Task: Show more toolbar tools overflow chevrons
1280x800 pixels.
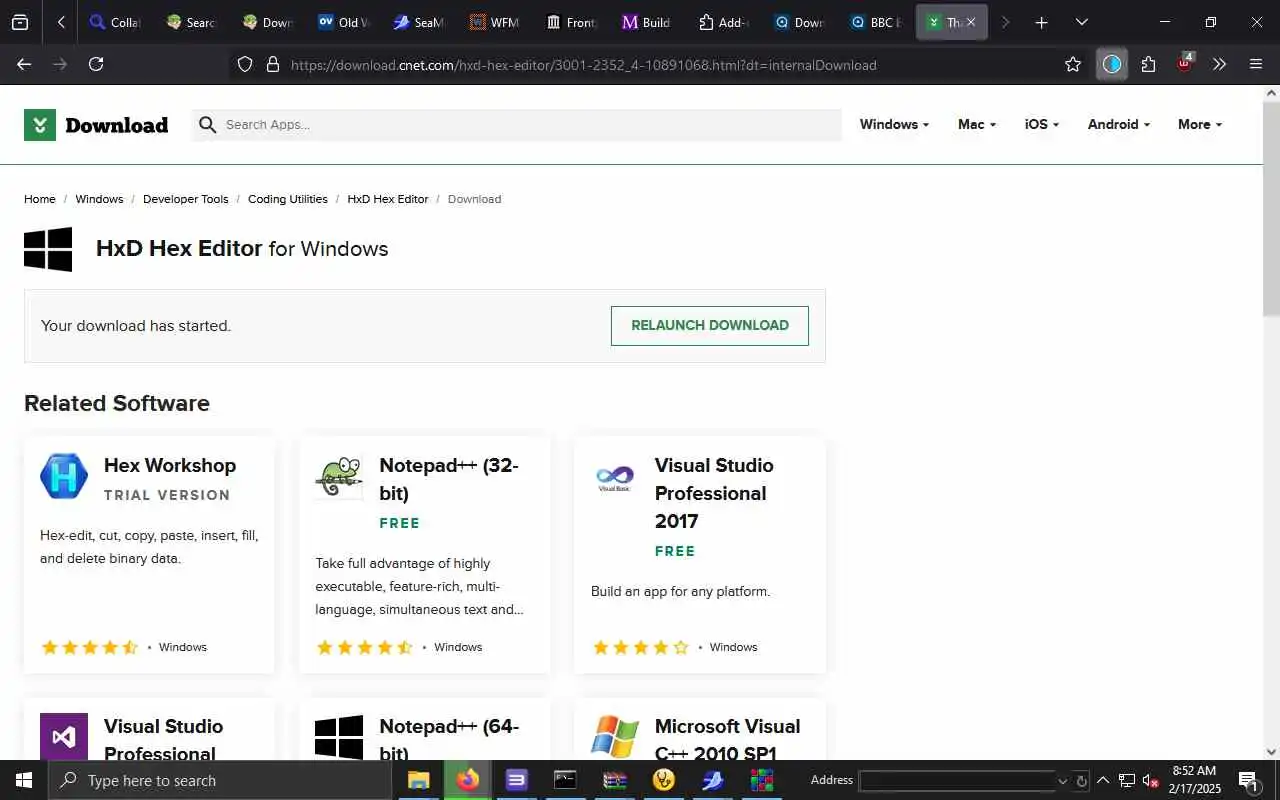Action: pyautogui.click(x=1219, y=64)
